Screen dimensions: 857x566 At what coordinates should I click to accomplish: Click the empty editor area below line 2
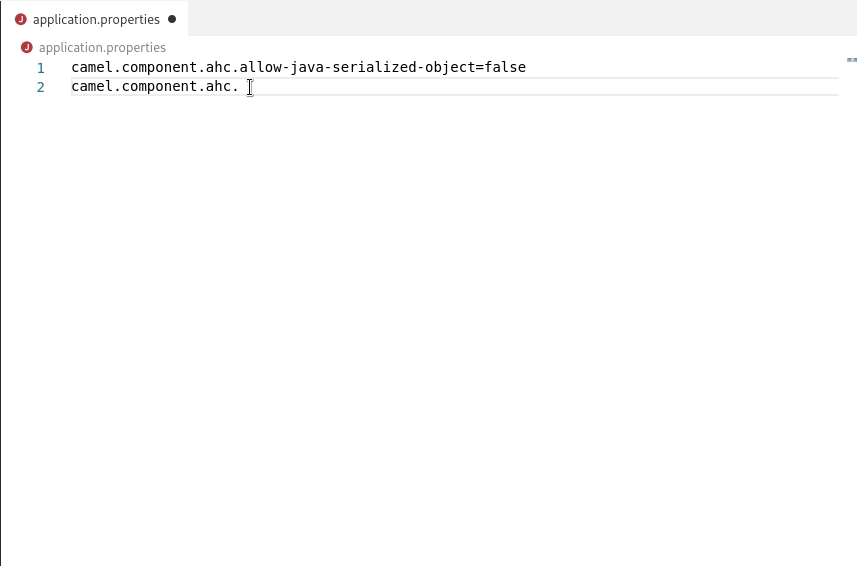click(426, 328)
